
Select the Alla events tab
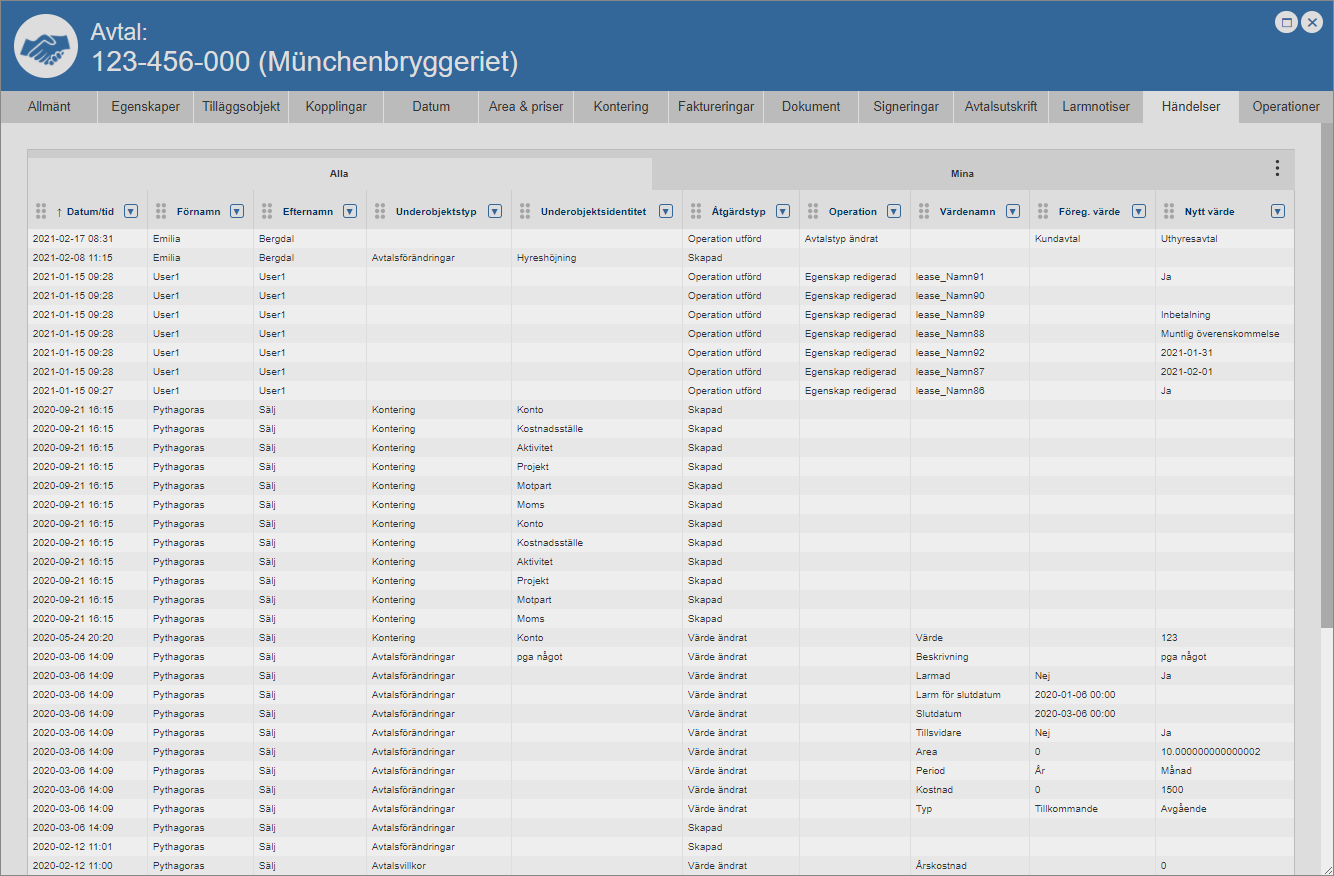(x=339, y=173)
